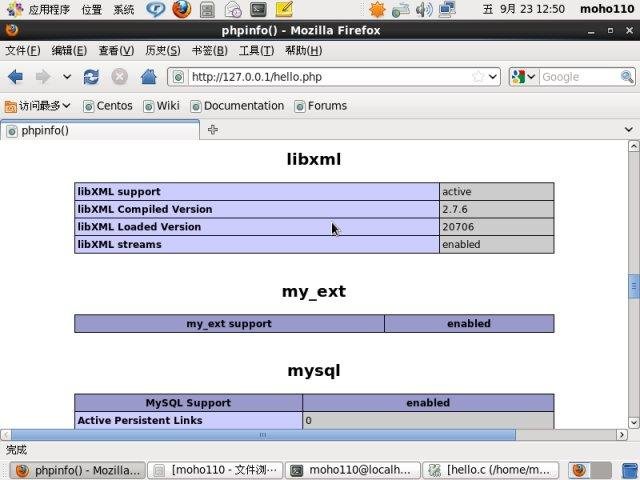Open the 位置 panel menu
This screenshot has height=480, width=640.
[91, 9]
